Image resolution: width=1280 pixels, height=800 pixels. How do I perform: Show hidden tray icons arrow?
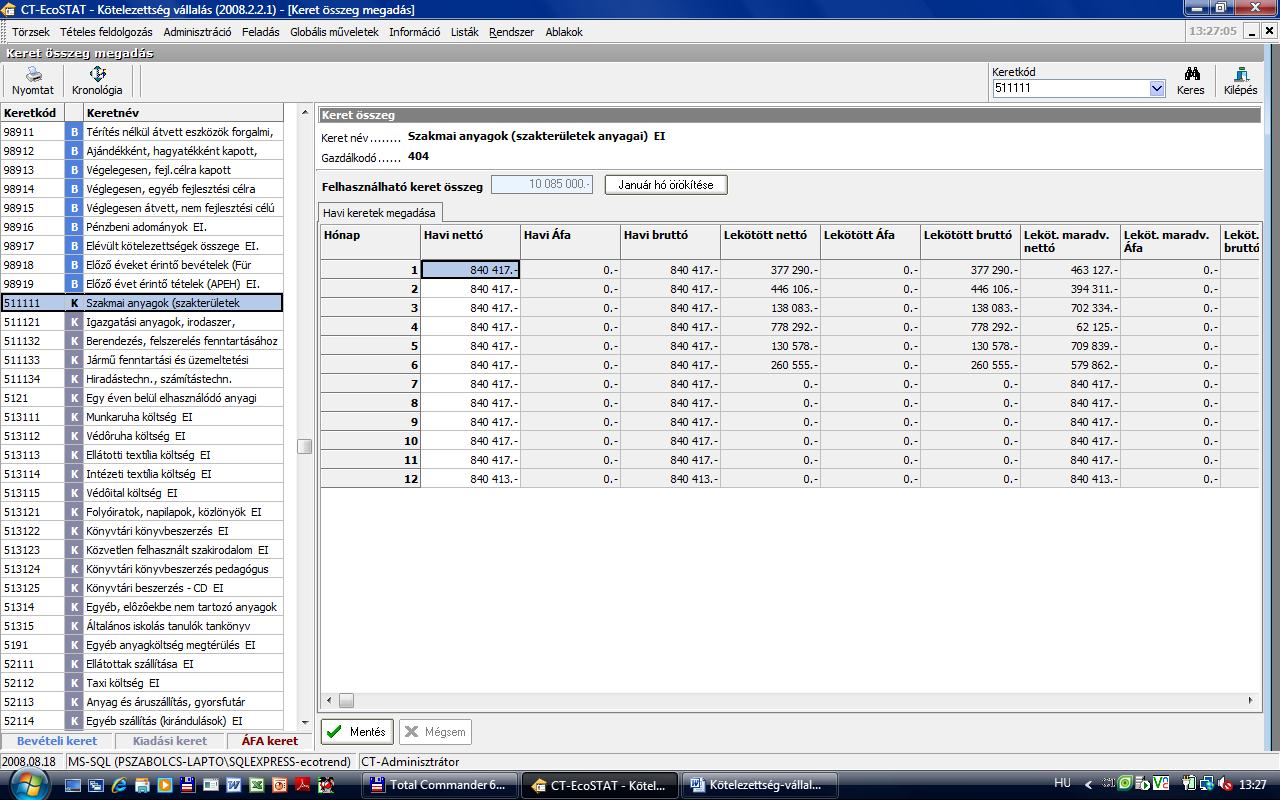1091,784
